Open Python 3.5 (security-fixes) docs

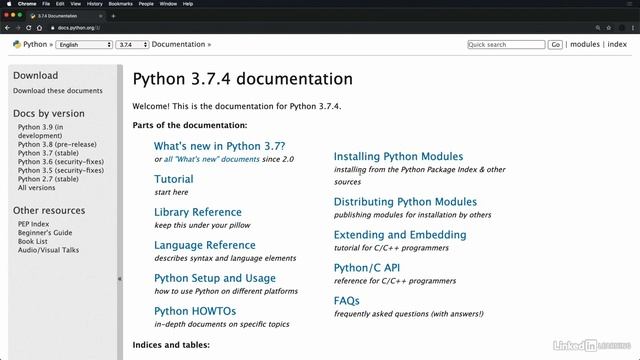(x=61, y=170)
